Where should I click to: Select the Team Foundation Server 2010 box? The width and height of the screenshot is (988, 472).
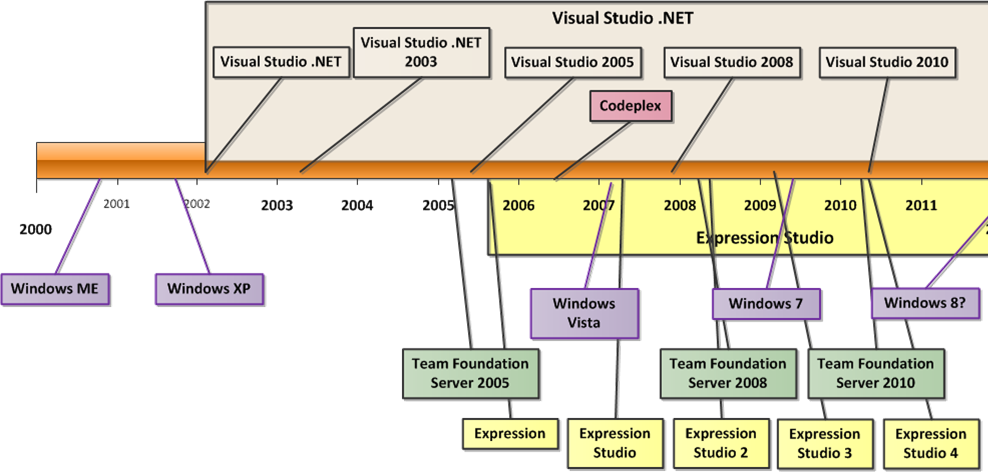(x=875, y=373)
